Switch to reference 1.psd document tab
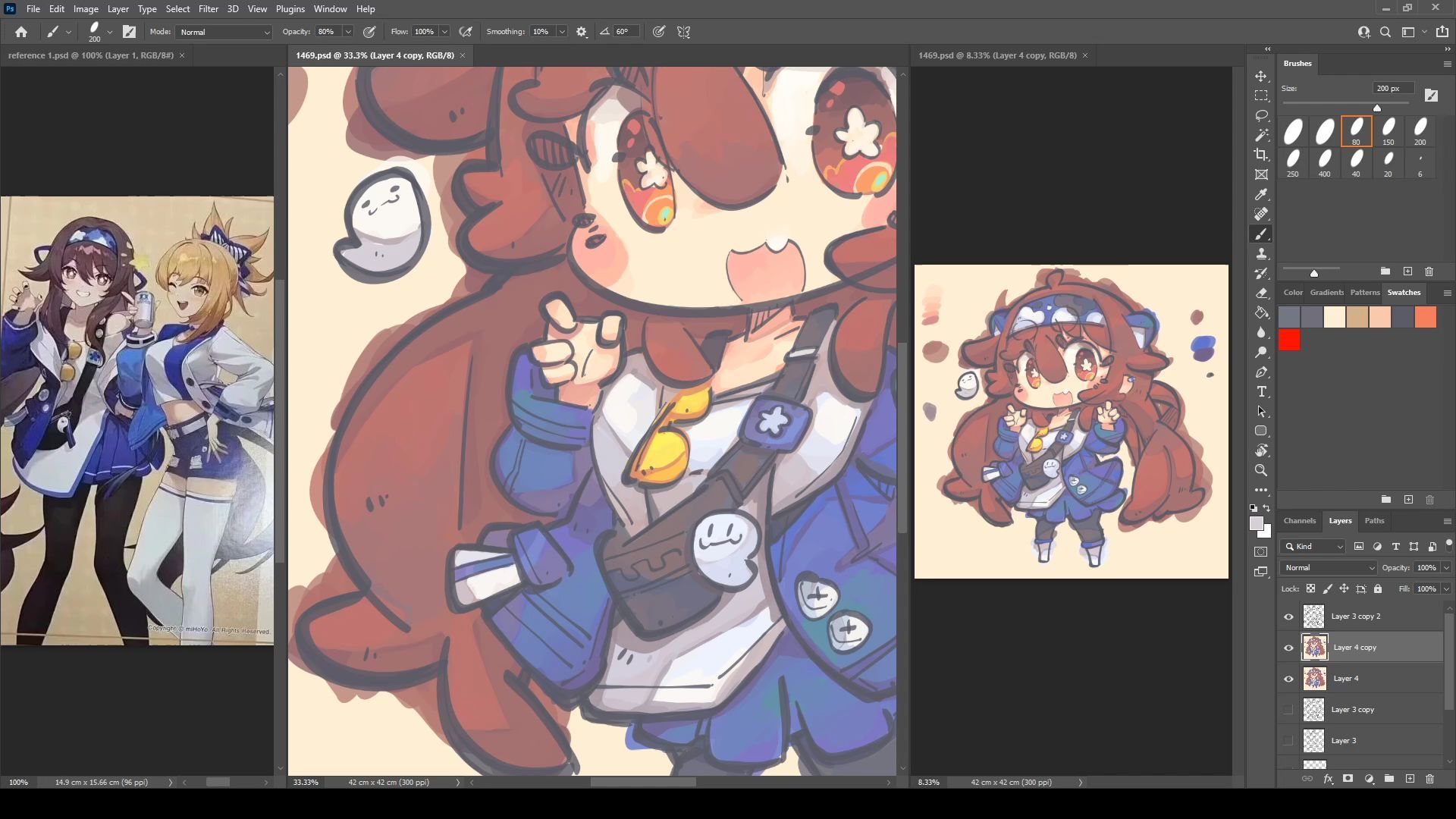 [x=90, y=55]
